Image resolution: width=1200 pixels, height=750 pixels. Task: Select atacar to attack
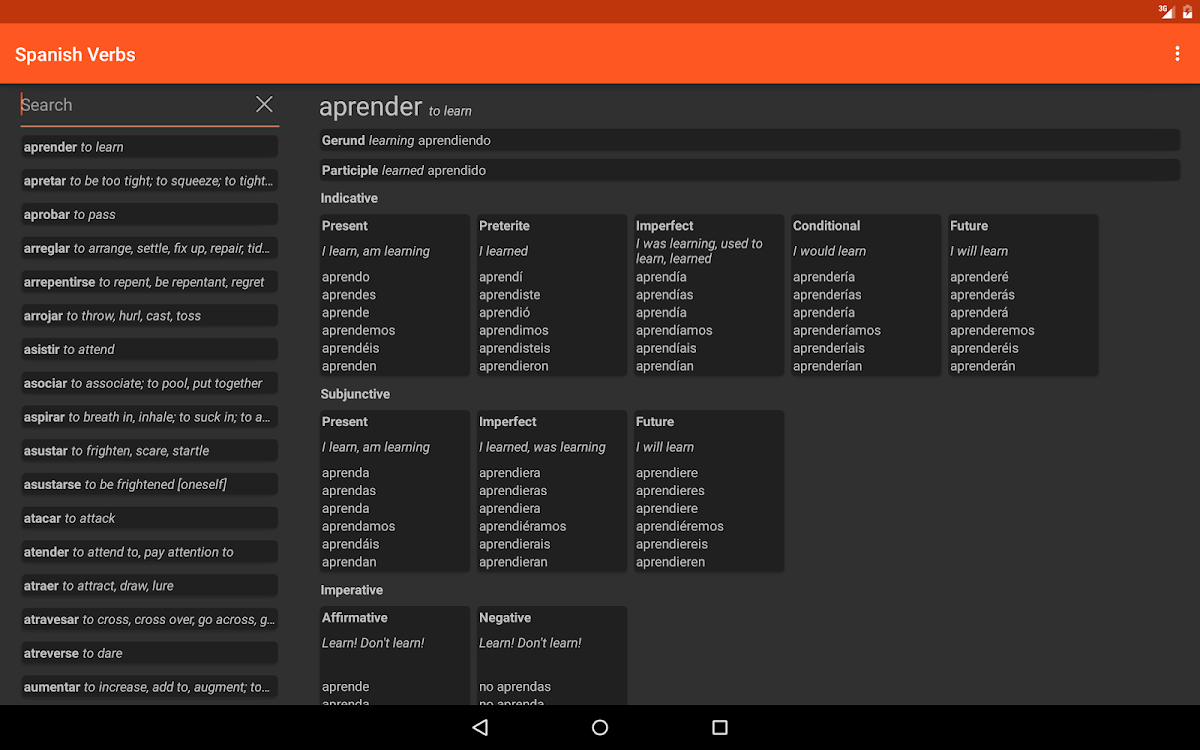pyautogui.click(x=149, y=518)
